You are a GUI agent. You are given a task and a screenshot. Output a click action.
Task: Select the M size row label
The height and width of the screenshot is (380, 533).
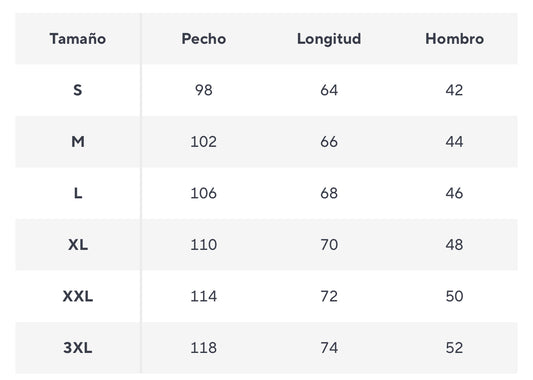coord(78,142)
